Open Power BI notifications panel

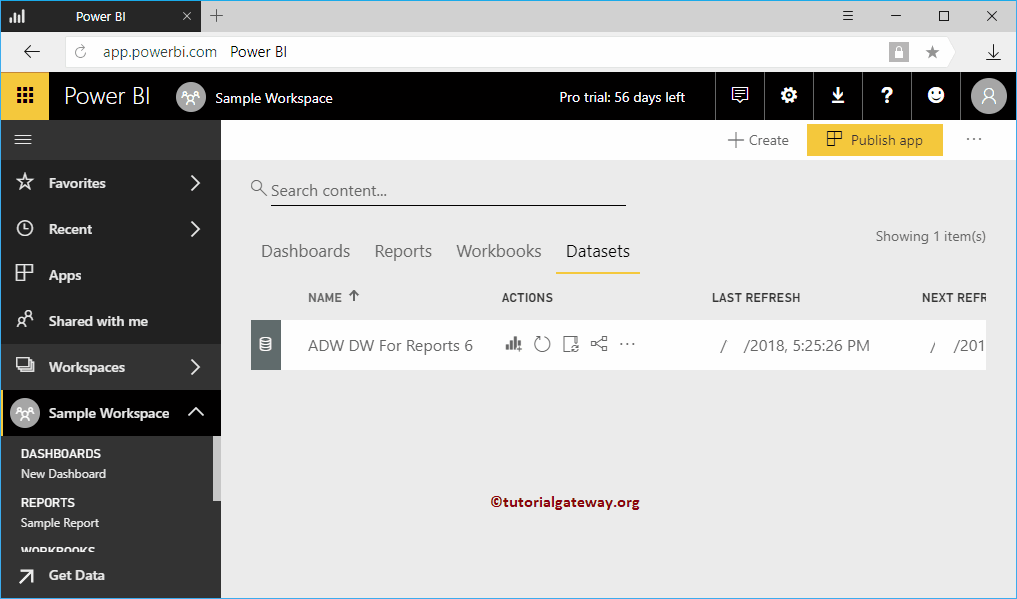[x=739, y=95]
